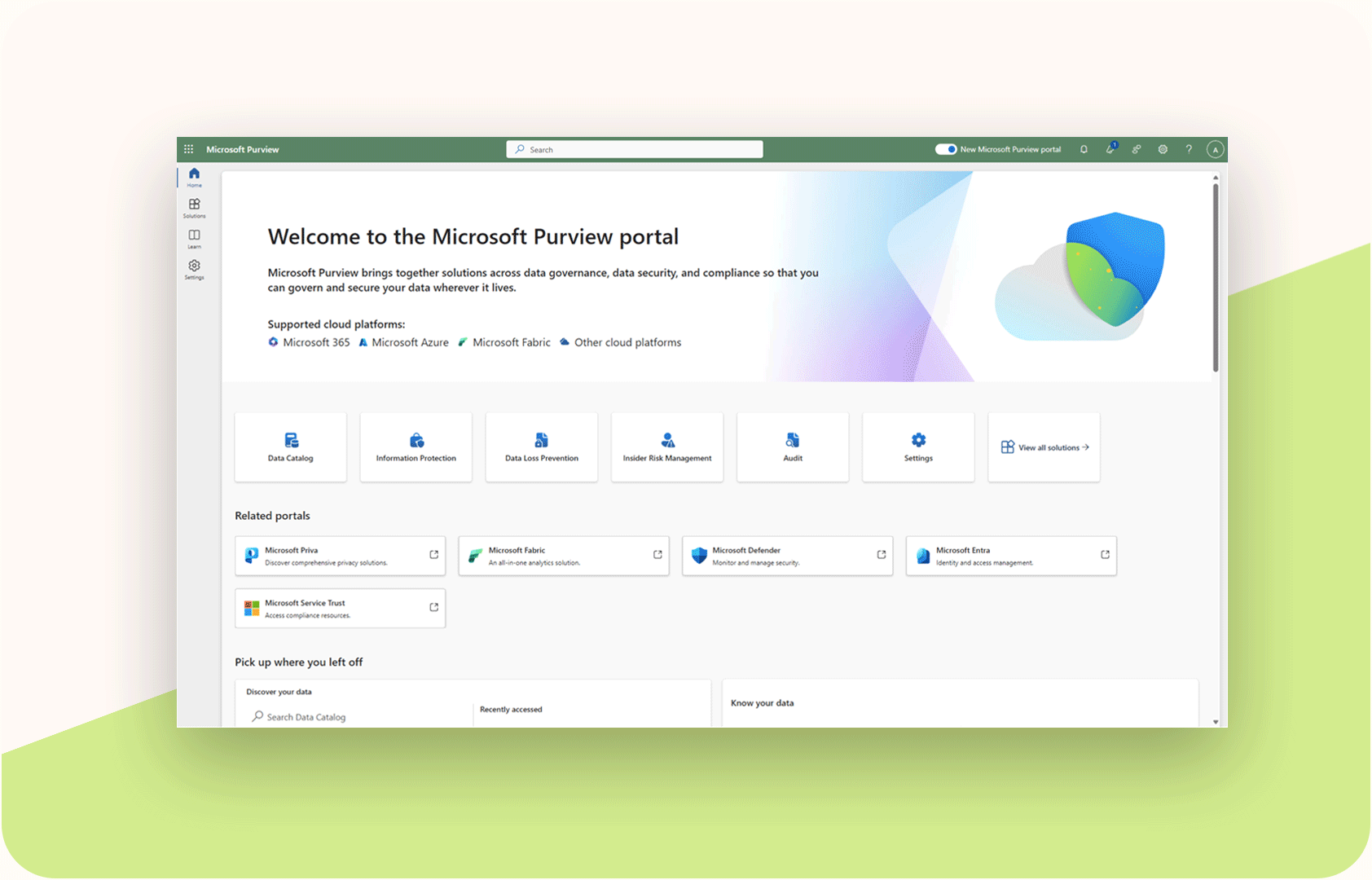The image size is (1372, 880).
Task: Click the top Search box
Action: (x=635, y=150)
